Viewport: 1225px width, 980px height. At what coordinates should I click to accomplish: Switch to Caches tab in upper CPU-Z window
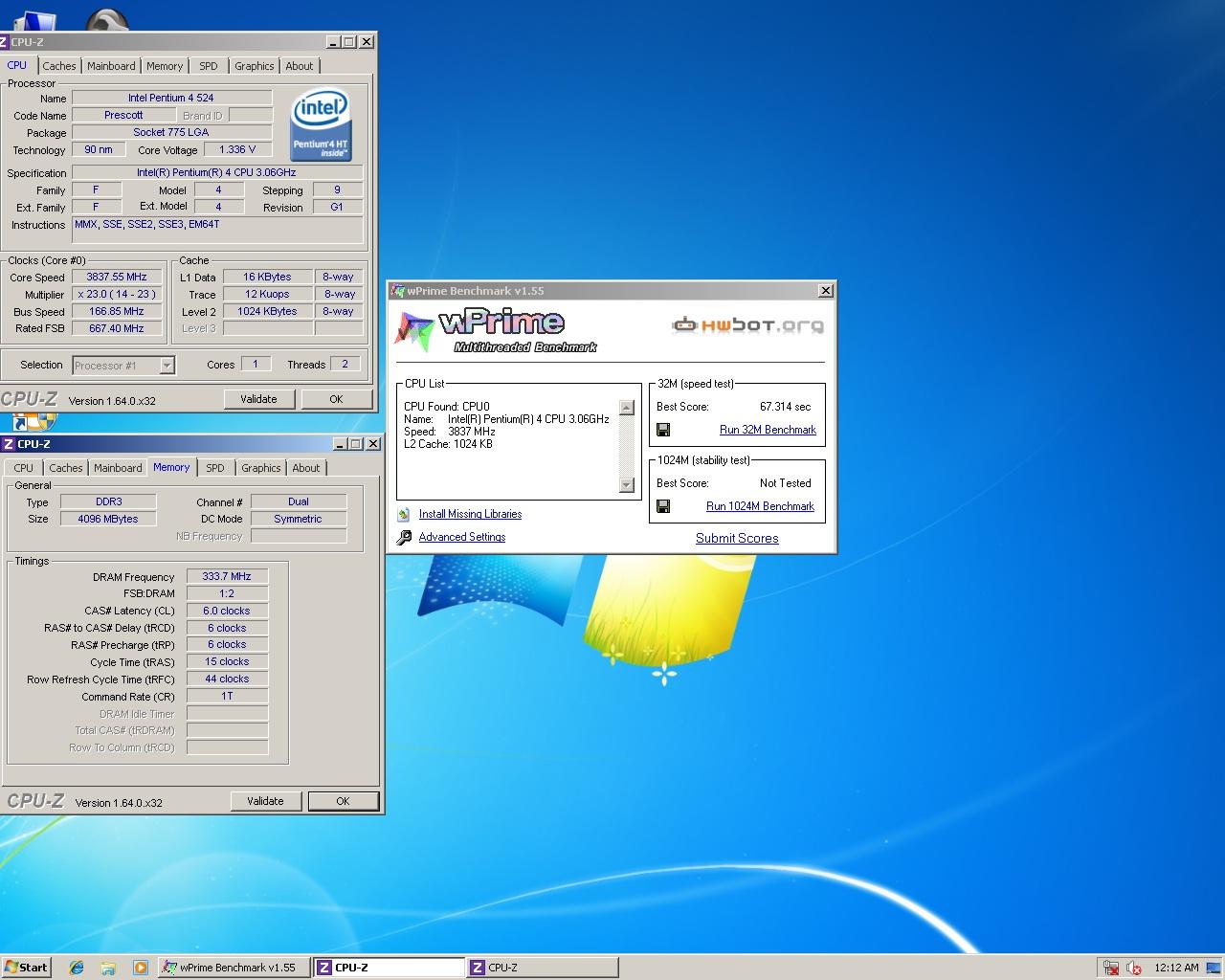click(x=58, y=66)
